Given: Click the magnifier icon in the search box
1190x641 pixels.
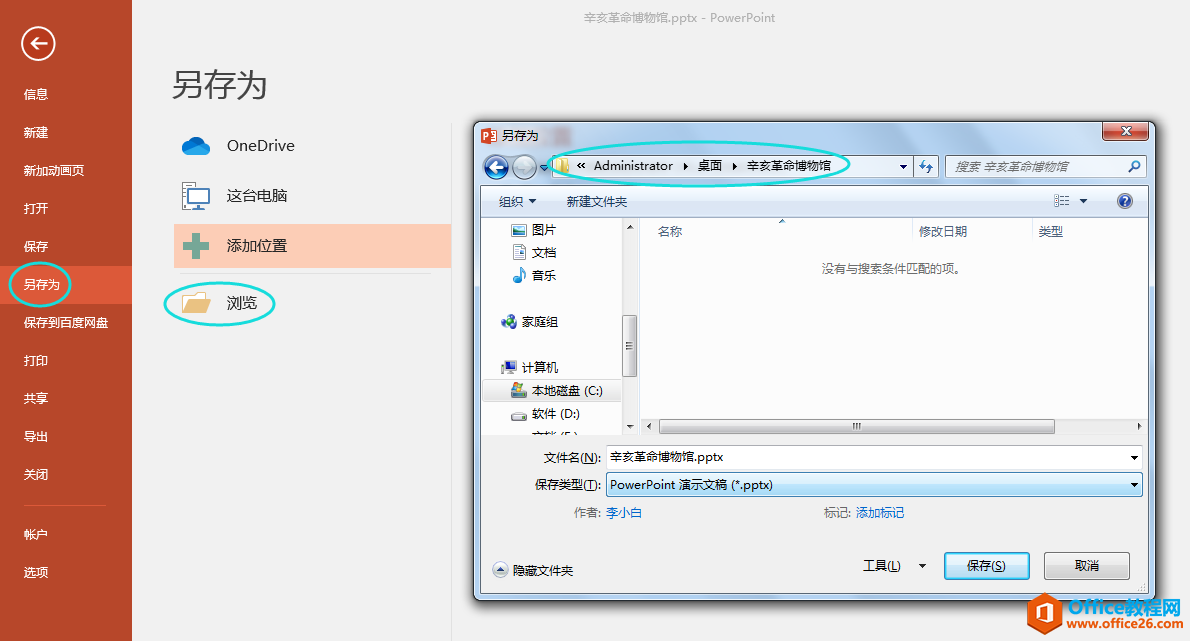Looking at the screenshot, I should coord(1135,166).
